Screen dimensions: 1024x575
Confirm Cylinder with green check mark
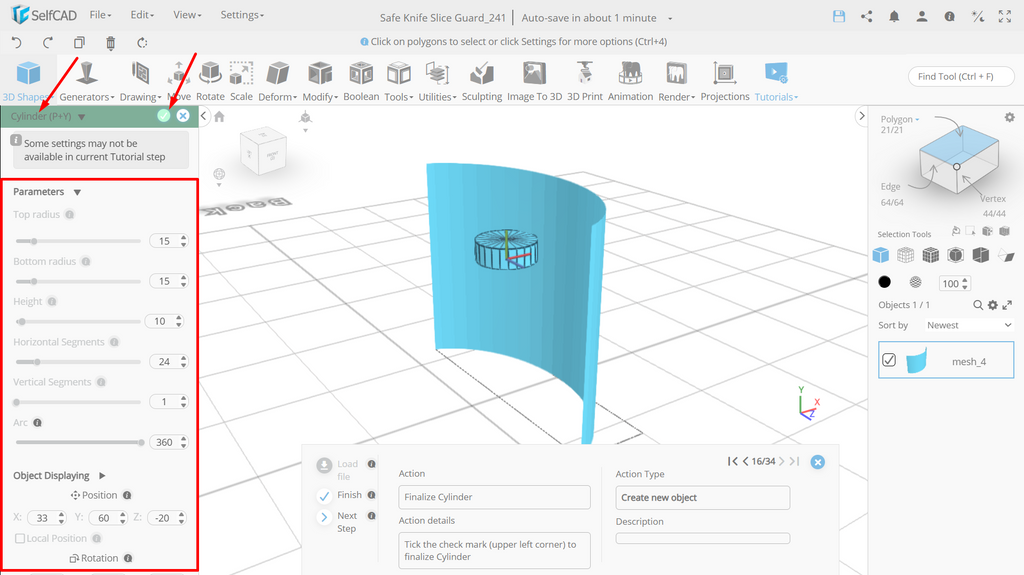[x=164, y=116]
